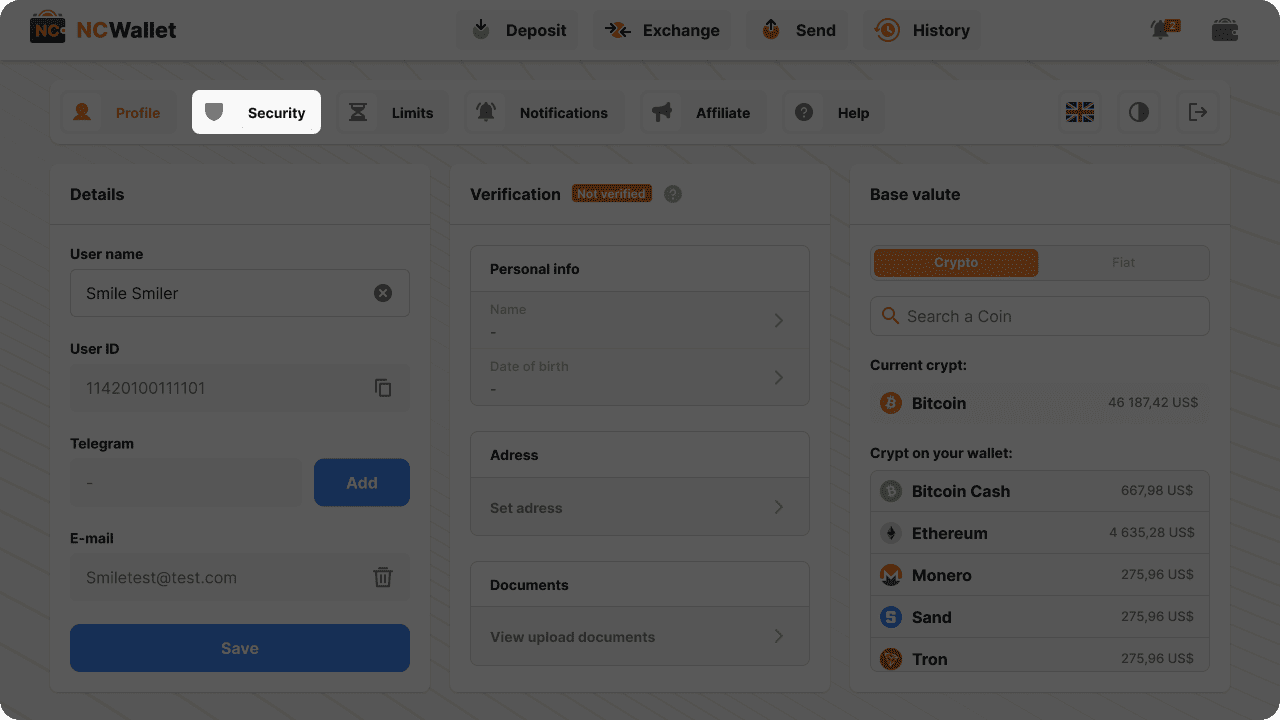The width and height of the screenshot is (1280, 720).
Task: Open the wallet icon in header
Action: click(1225, 30)
